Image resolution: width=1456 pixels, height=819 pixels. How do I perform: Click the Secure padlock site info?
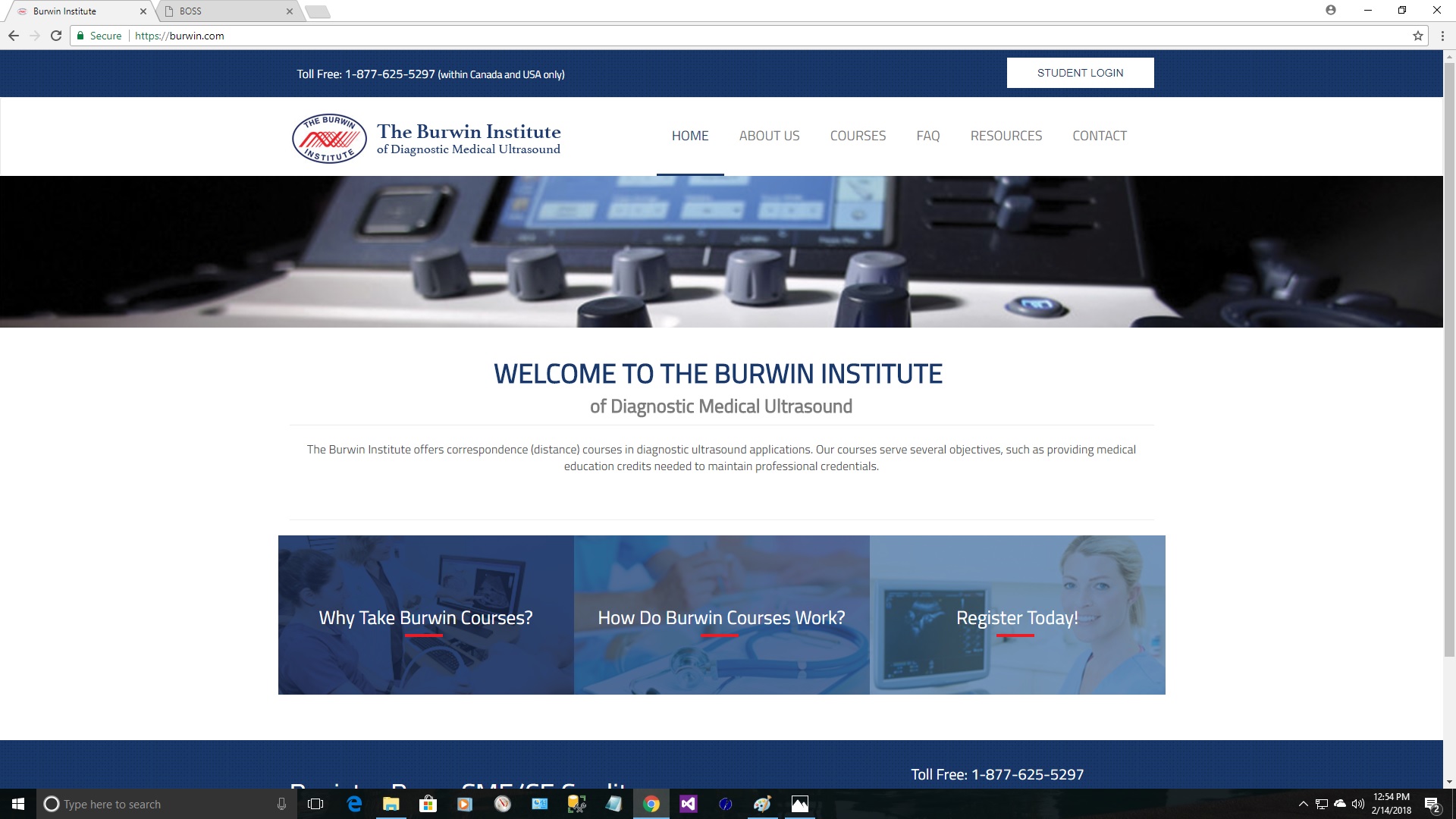point(99,36)
